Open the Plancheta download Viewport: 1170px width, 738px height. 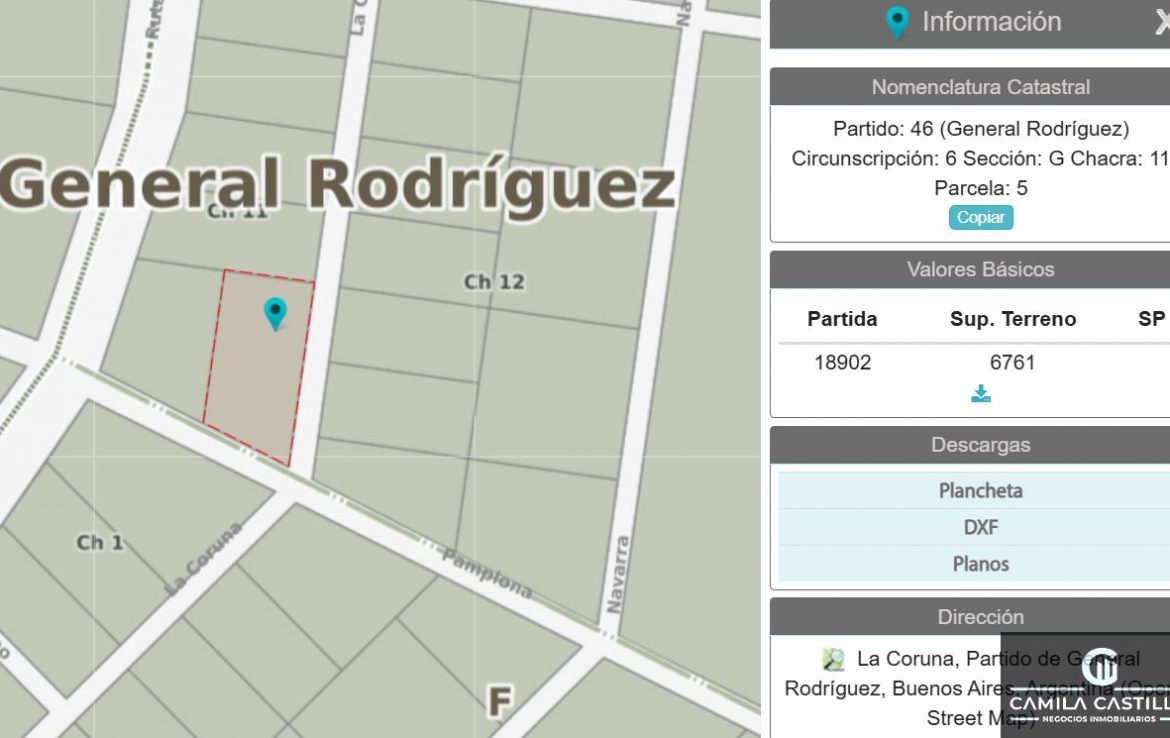(980, 491)
